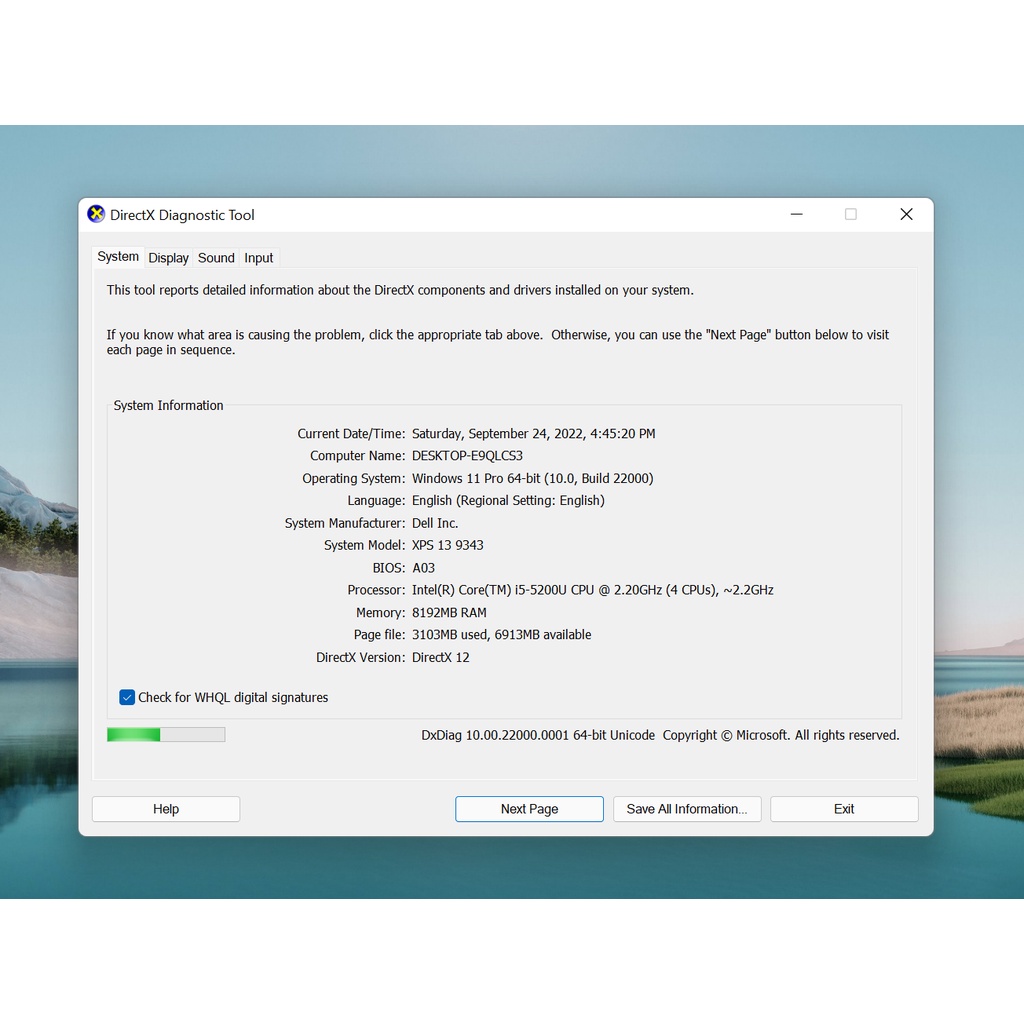Click the Dell Inc. manufacturer value

(435, 523)
